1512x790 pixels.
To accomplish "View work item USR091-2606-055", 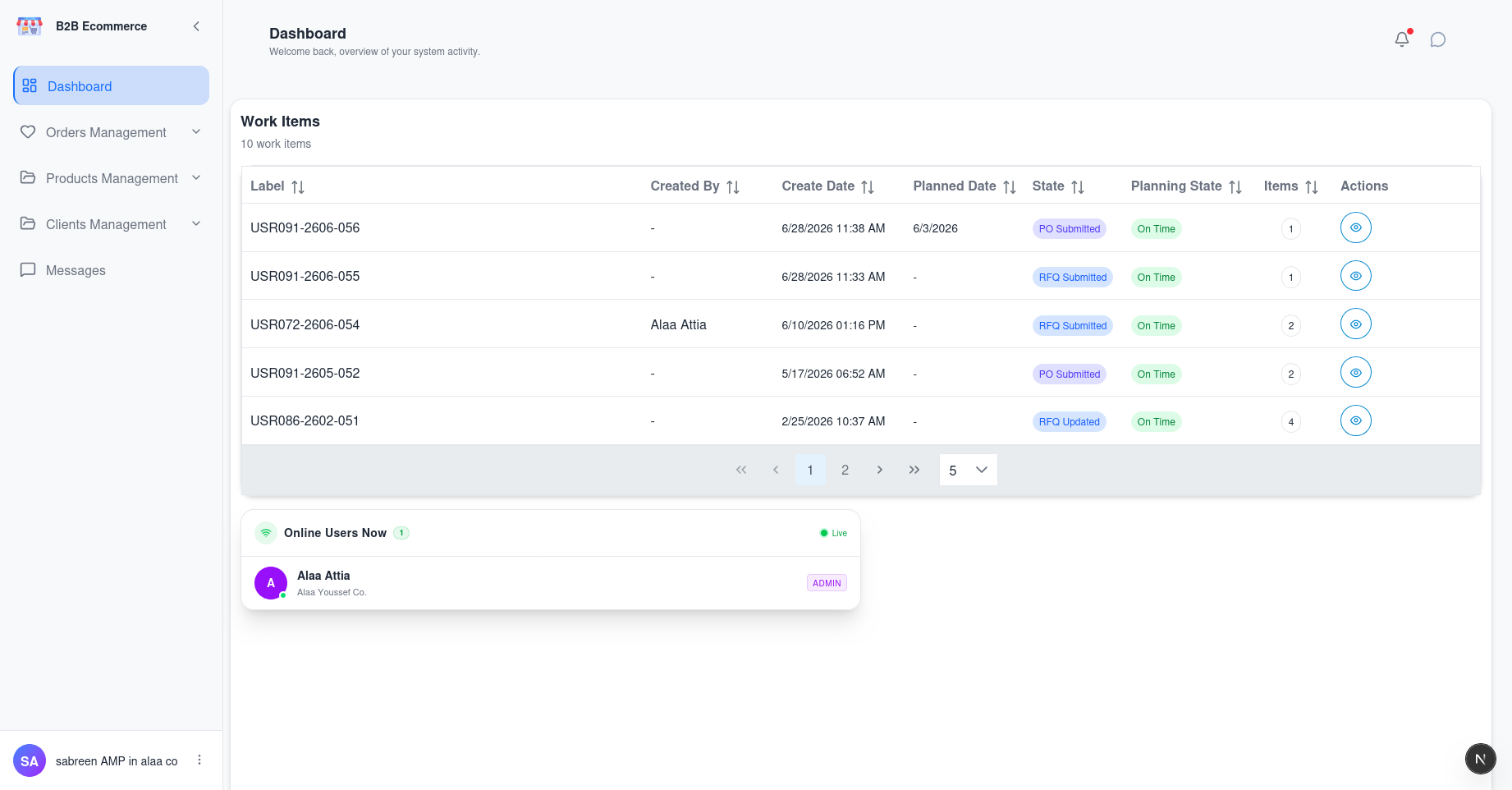I will [x=1356, y=276].
